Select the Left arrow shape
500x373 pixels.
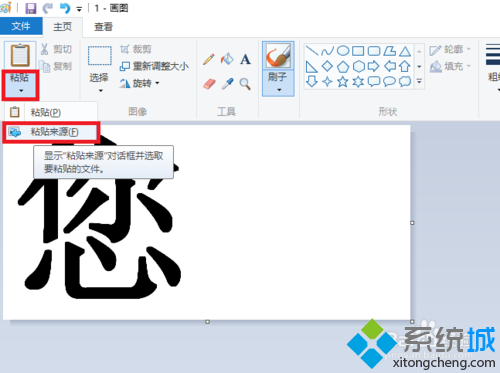[x=390, y=66]
